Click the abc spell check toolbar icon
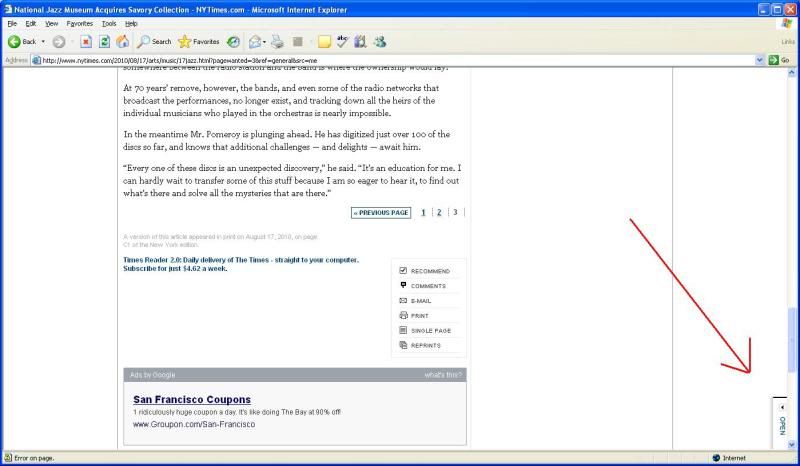This screenshot has width=800, height=466. click(x=342, y=42)
